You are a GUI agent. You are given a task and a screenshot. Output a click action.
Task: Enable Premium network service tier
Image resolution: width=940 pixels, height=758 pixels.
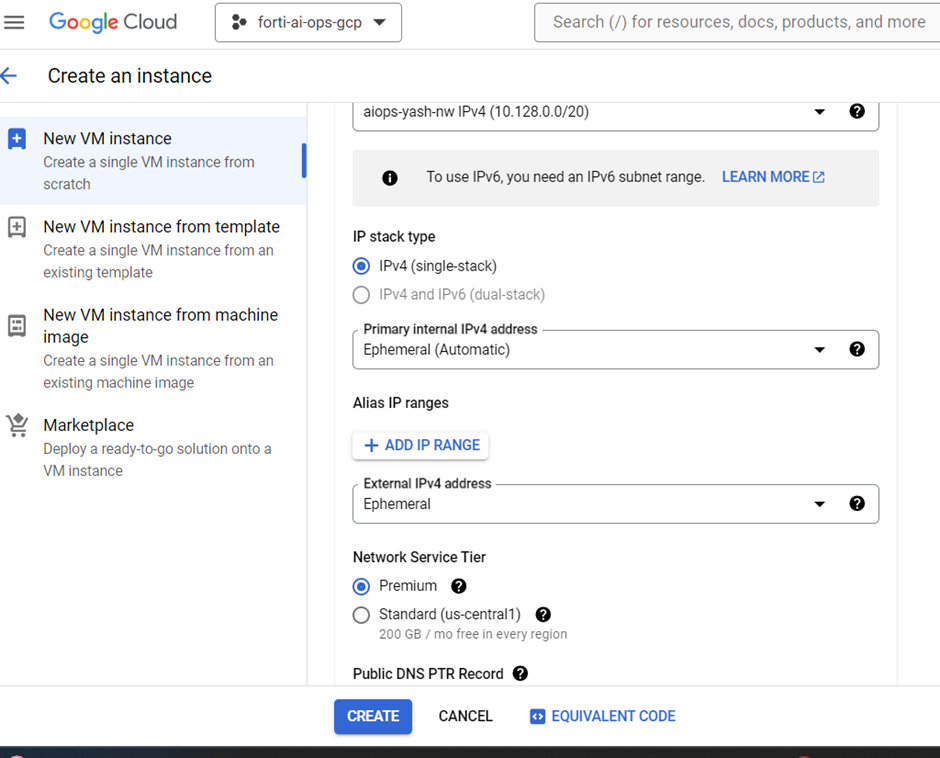click(361, 587)
